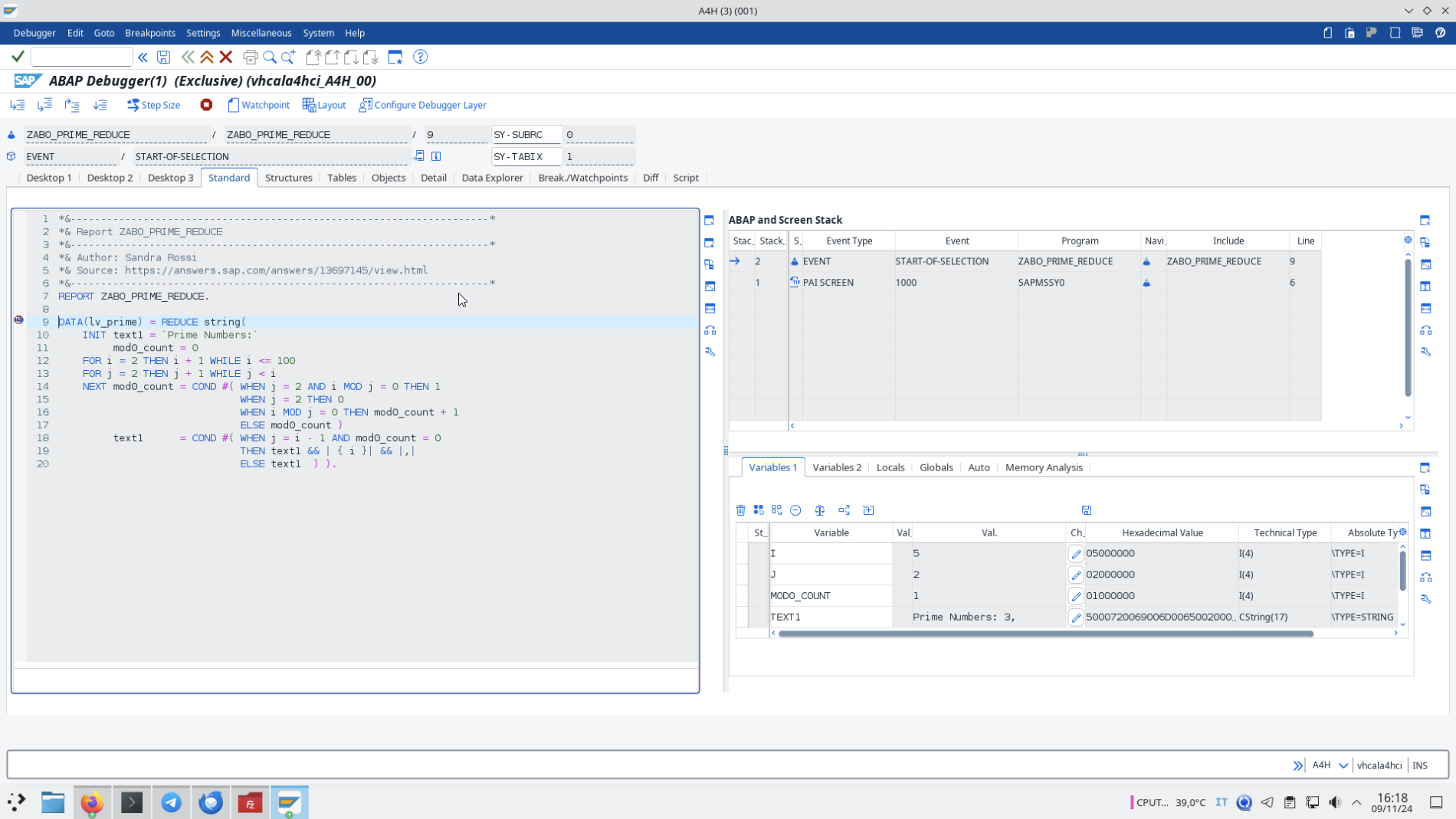Click the Back double-arrow icon
The height and width of the screenshot is (819, 1456).
point(187,57)
